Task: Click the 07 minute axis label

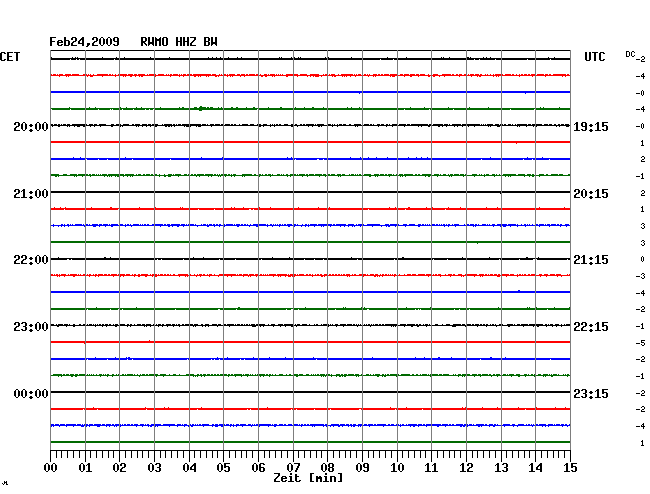Action: click(293, 468)
